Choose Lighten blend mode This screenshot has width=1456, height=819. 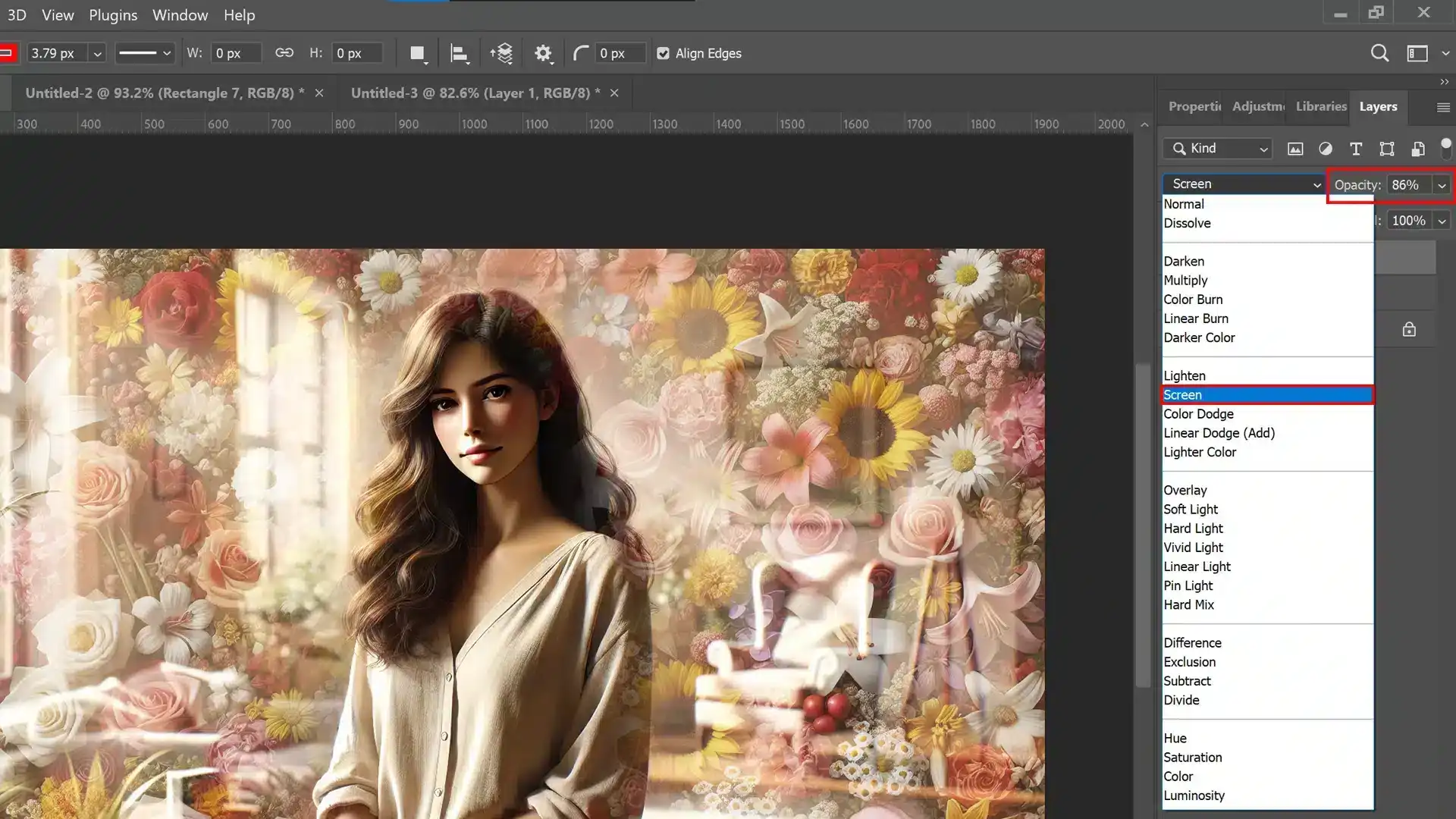pyautogui.click(x=1268, y=375)
